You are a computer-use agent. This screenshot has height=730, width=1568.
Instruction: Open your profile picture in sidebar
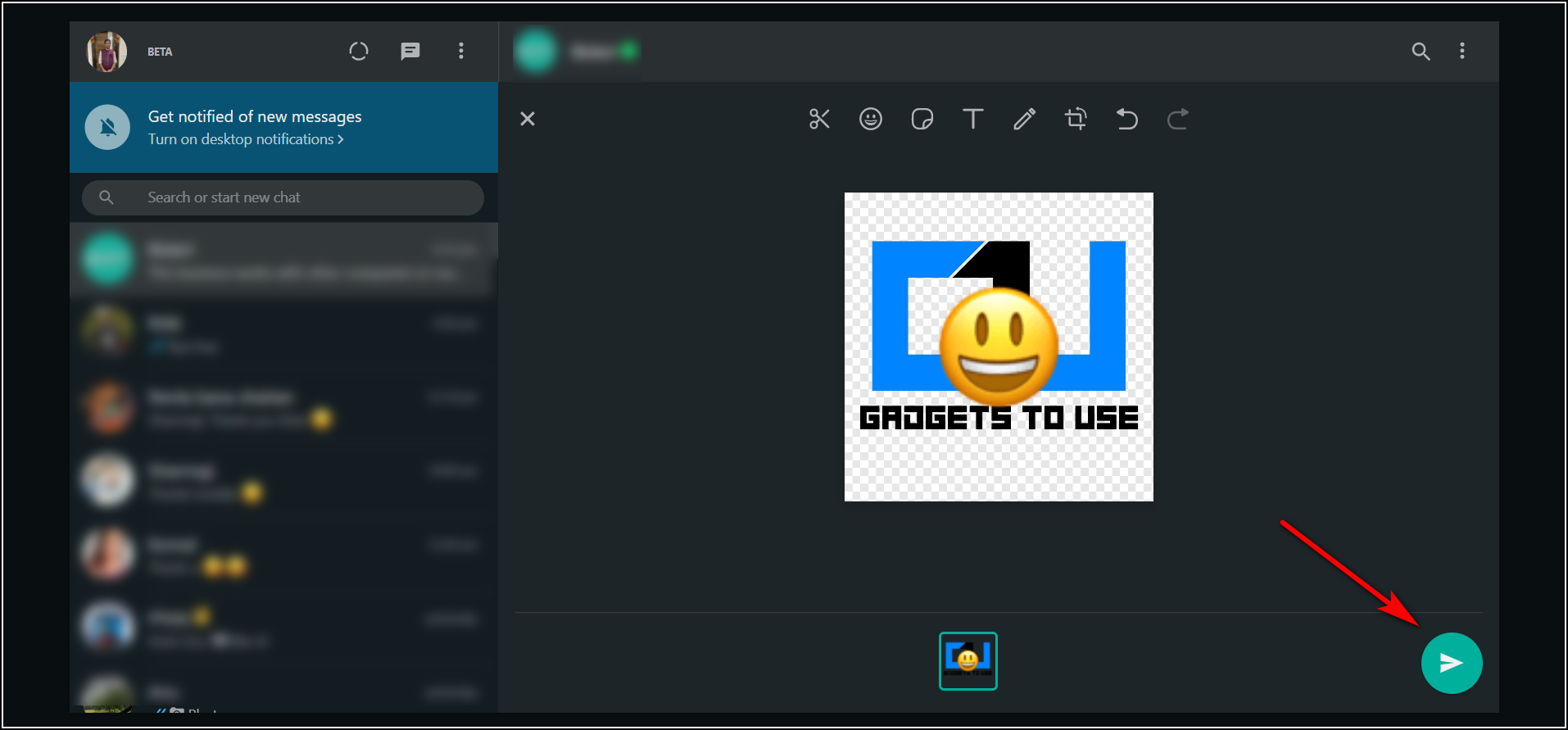[x=107, y=51]
